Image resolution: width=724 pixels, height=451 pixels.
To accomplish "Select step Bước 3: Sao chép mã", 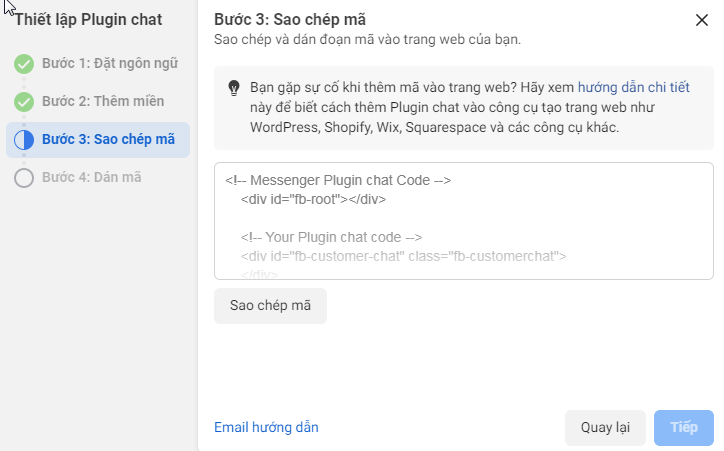I will point(98,139).
